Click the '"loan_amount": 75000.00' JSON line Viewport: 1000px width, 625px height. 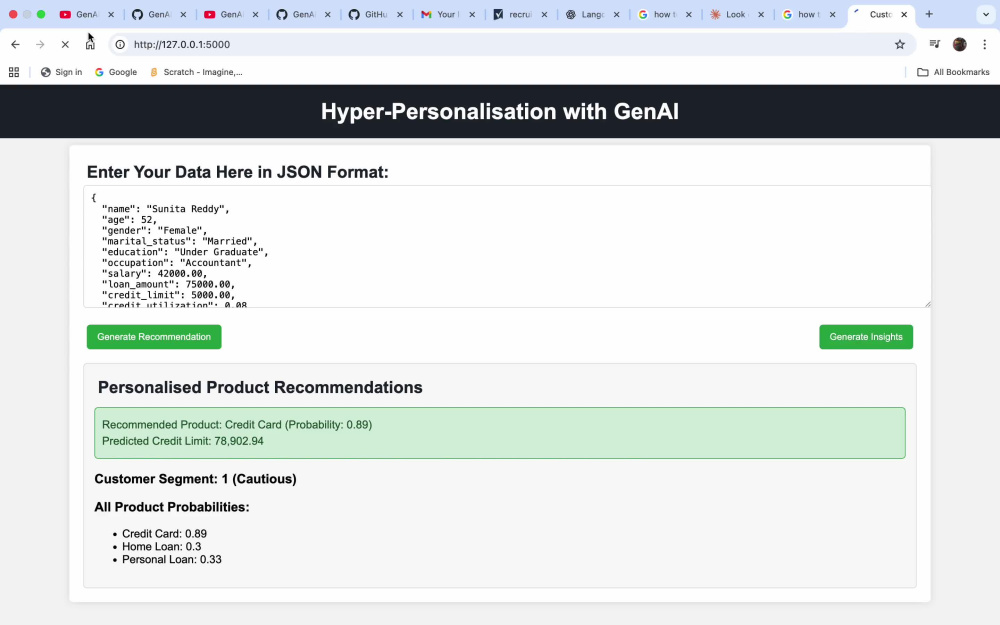168,284
